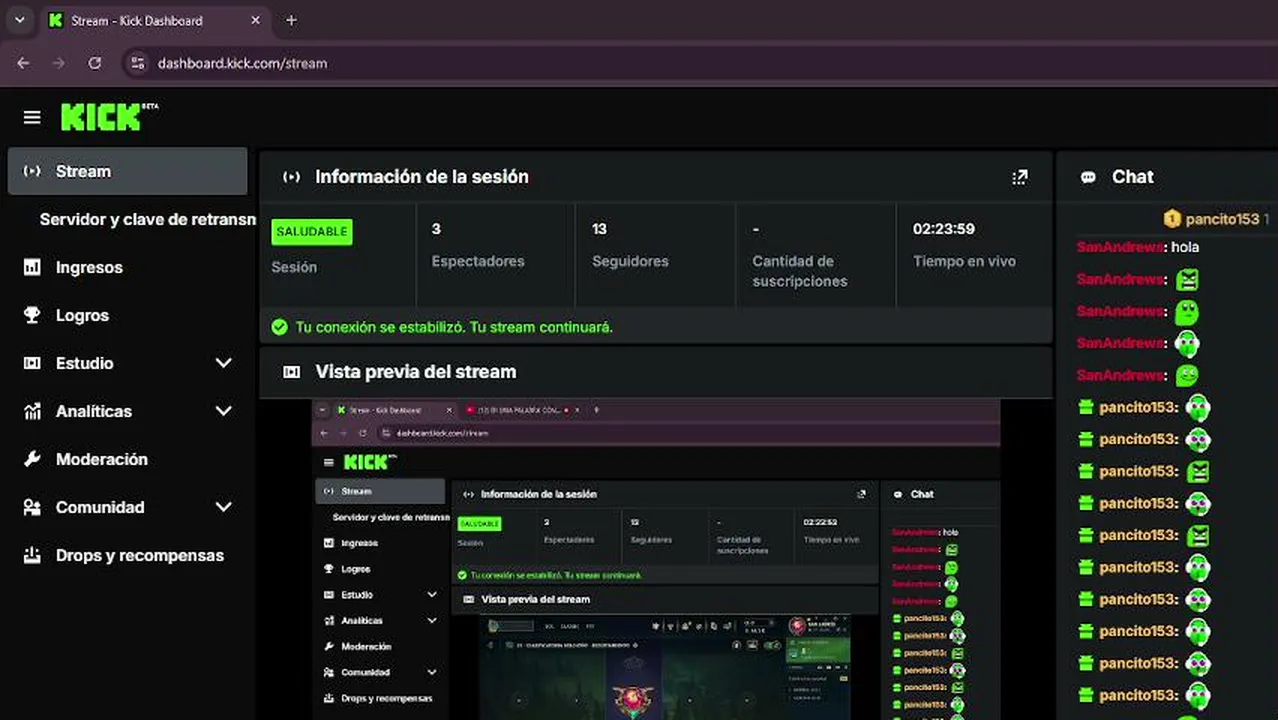Click the Cantidad de suscripciones label
Screen dimensions: 1278x720
799,271
